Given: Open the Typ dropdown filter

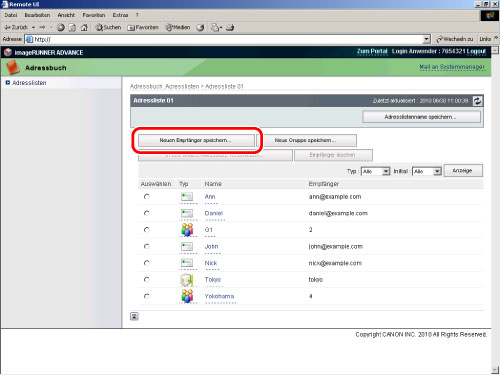Looking at the screenshot, I should pos(376,171).
